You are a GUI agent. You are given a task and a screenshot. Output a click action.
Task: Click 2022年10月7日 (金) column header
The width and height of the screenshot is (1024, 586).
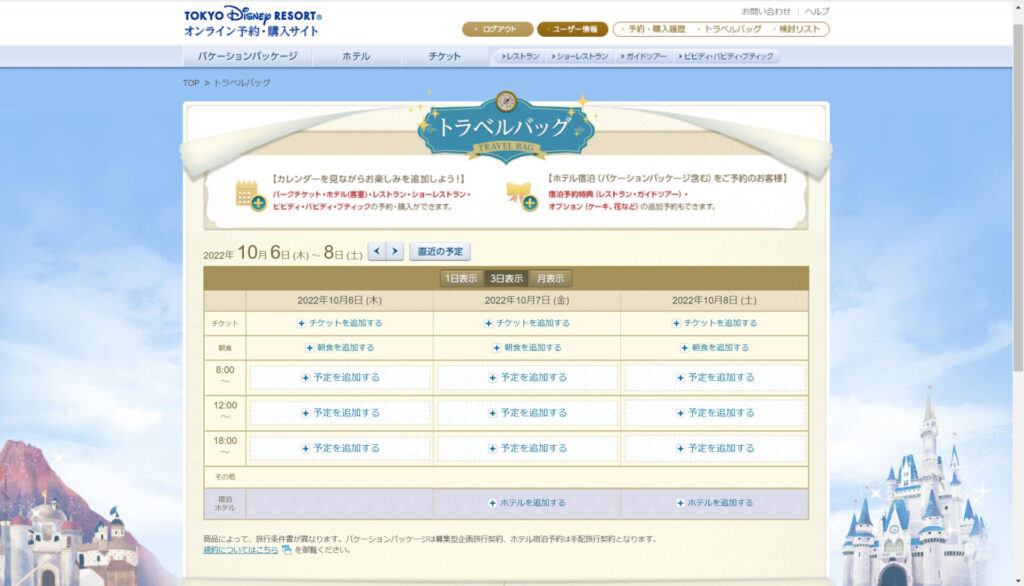pyautogui.click(x=527, y=301)
